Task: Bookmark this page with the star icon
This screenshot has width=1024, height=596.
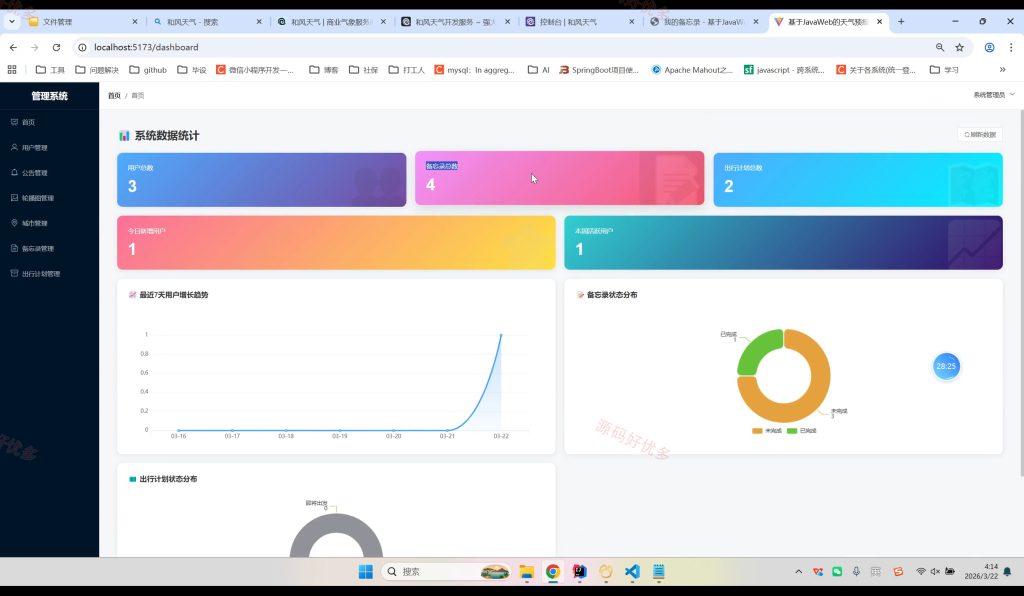Action: [x=959, y=47]
